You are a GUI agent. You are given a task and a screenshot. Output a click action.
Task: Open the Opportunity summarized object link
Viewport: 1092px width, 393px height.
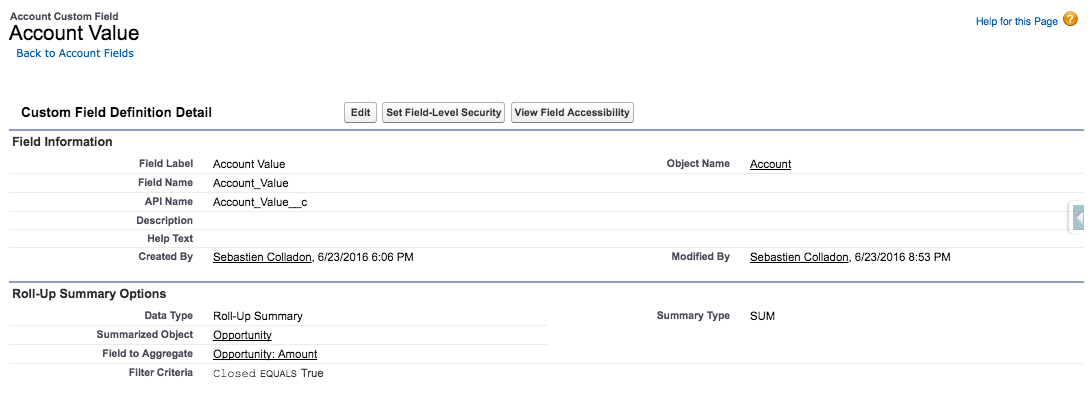242,335
